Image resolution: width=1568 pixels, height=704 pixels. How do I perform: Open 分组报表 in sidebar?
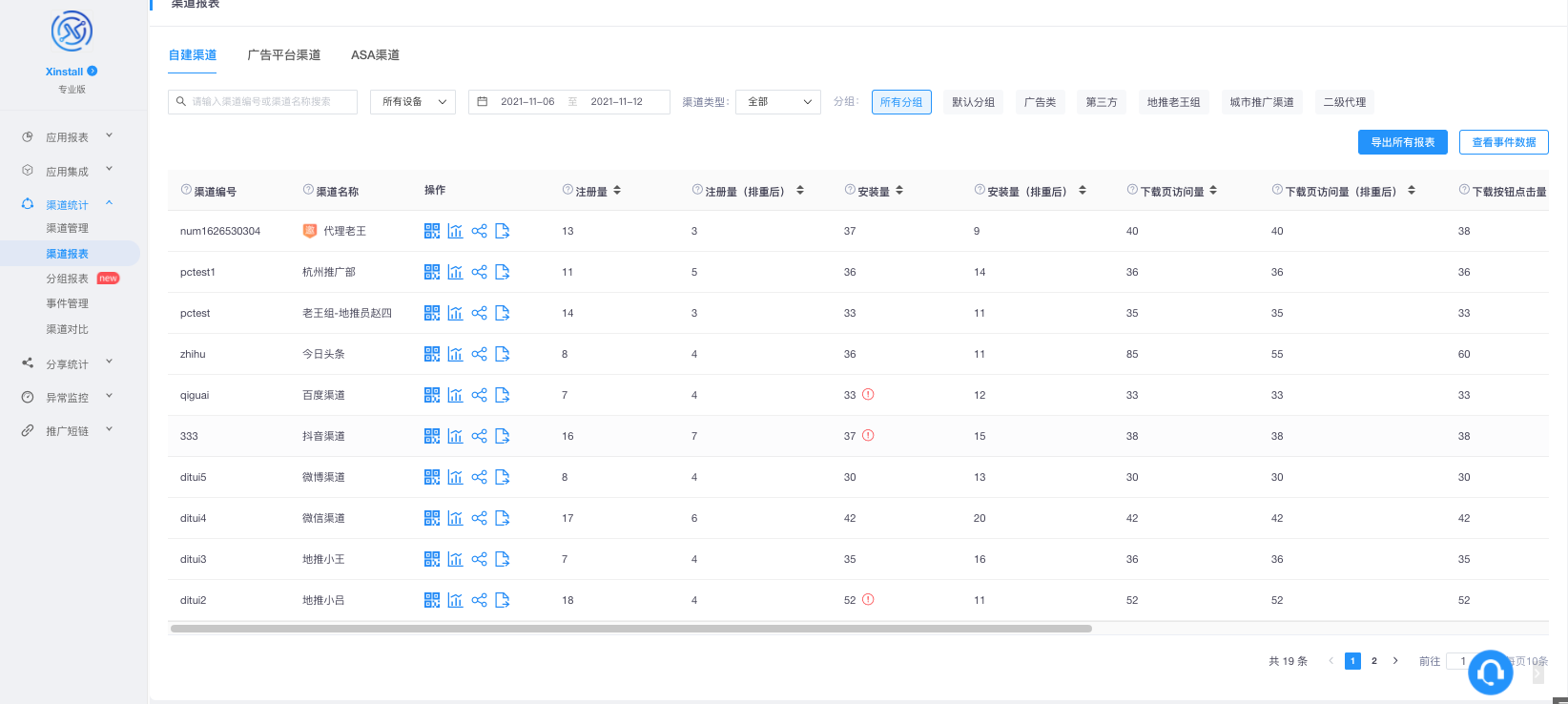[x=67, y=279]
